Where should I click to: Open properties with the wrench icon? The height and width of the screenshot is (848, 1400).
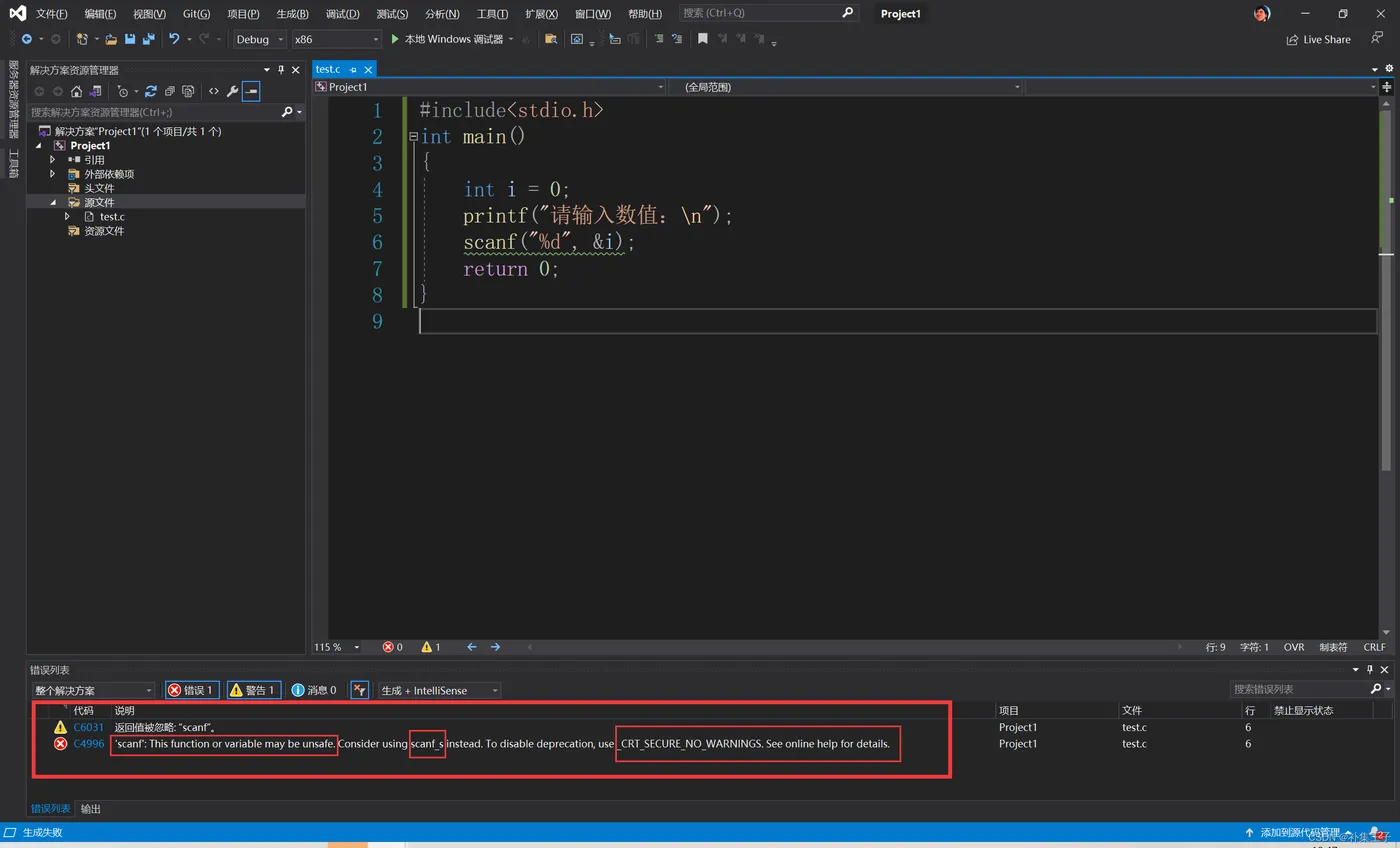pos(232,91)
